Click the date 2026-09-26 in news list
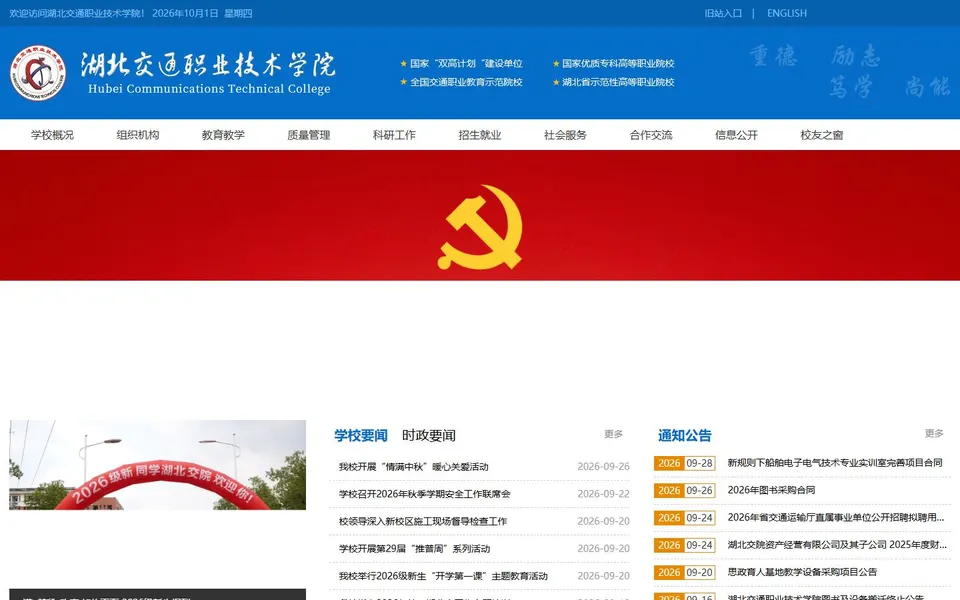 click(x=603, y=467)
